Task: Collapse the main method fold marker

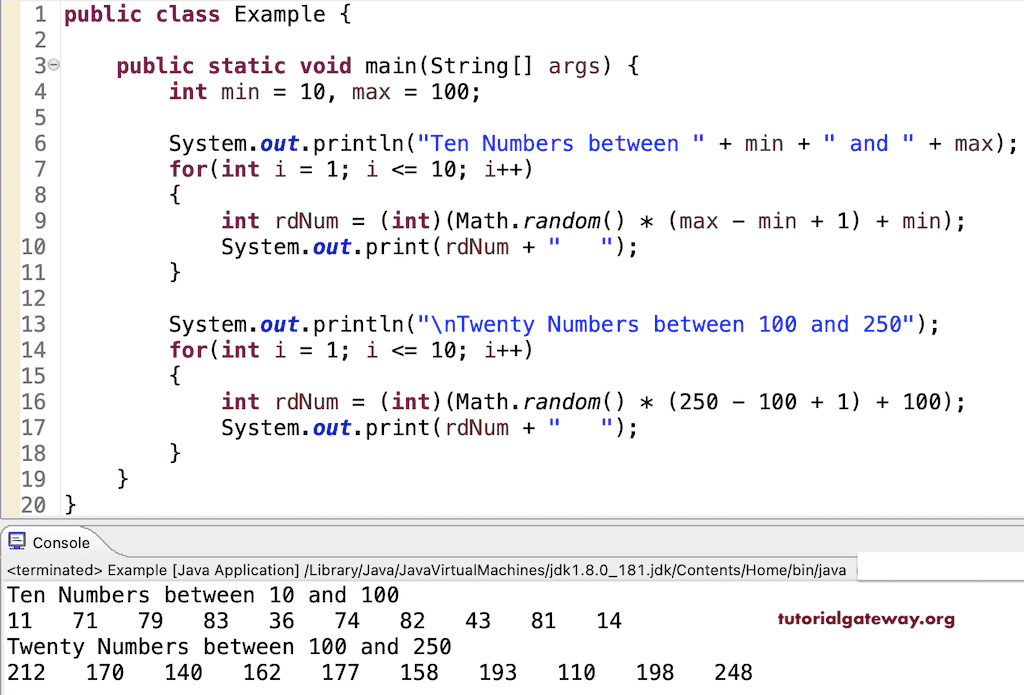Action: point(54,64)
